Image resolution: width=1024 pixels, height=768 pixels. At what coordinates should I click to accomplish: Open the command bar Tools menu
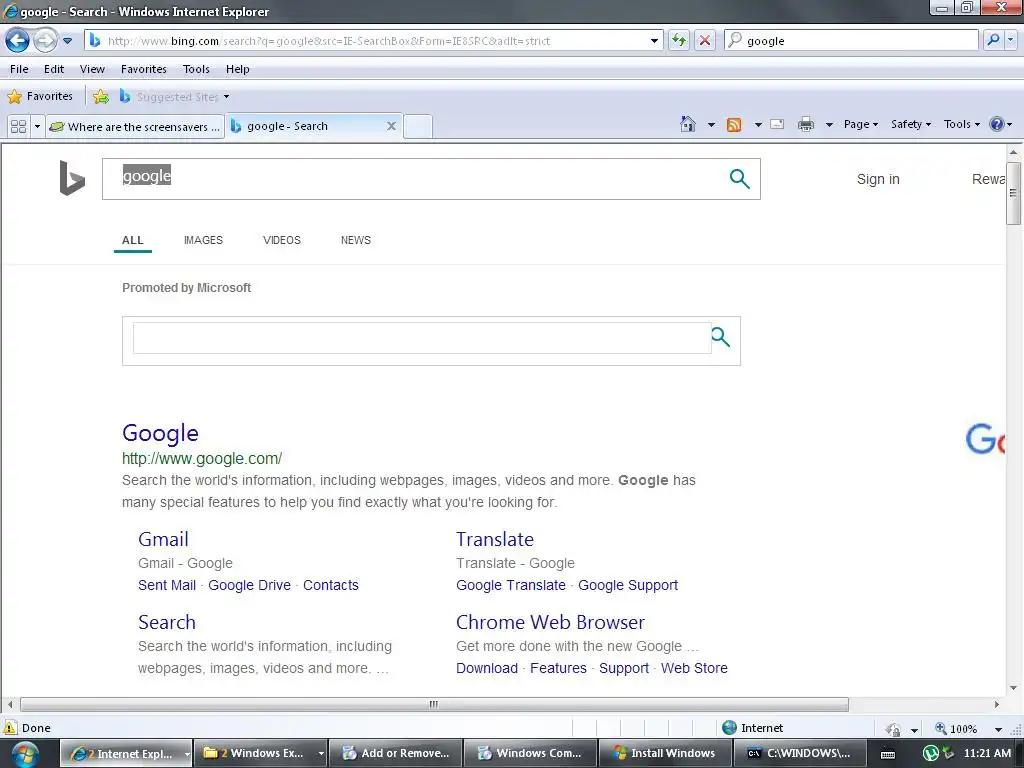(x=961, y=124)
